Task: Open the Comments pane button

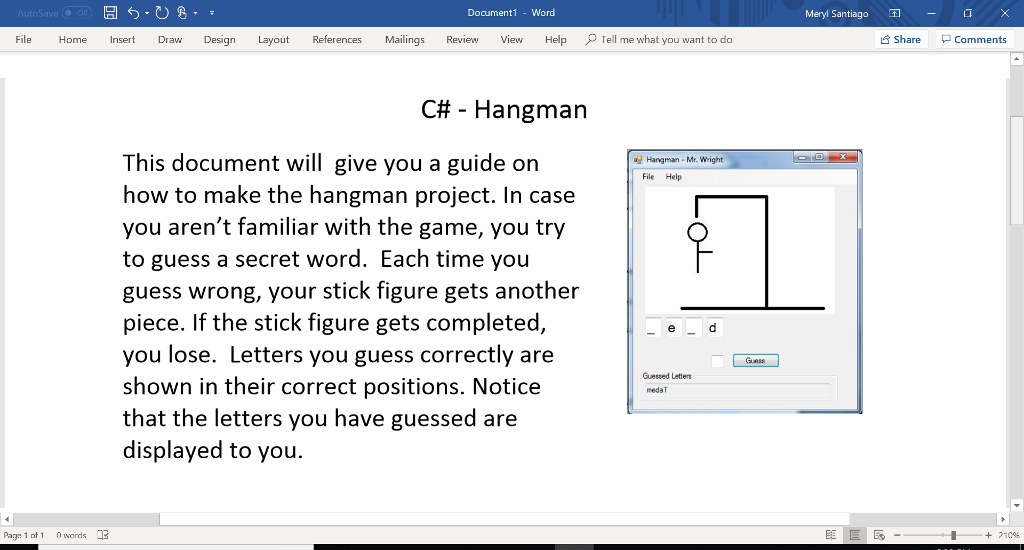Action: click(x=974, y=39)
